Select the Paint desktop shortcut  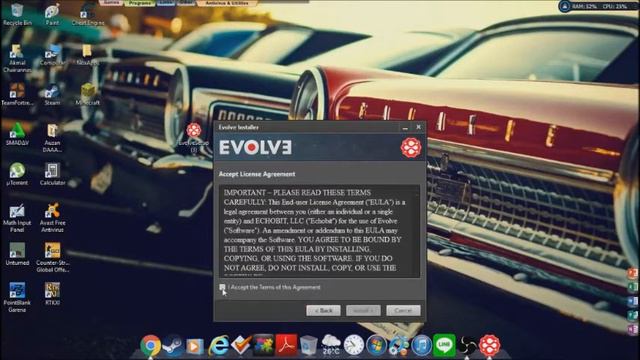point(52,15)
